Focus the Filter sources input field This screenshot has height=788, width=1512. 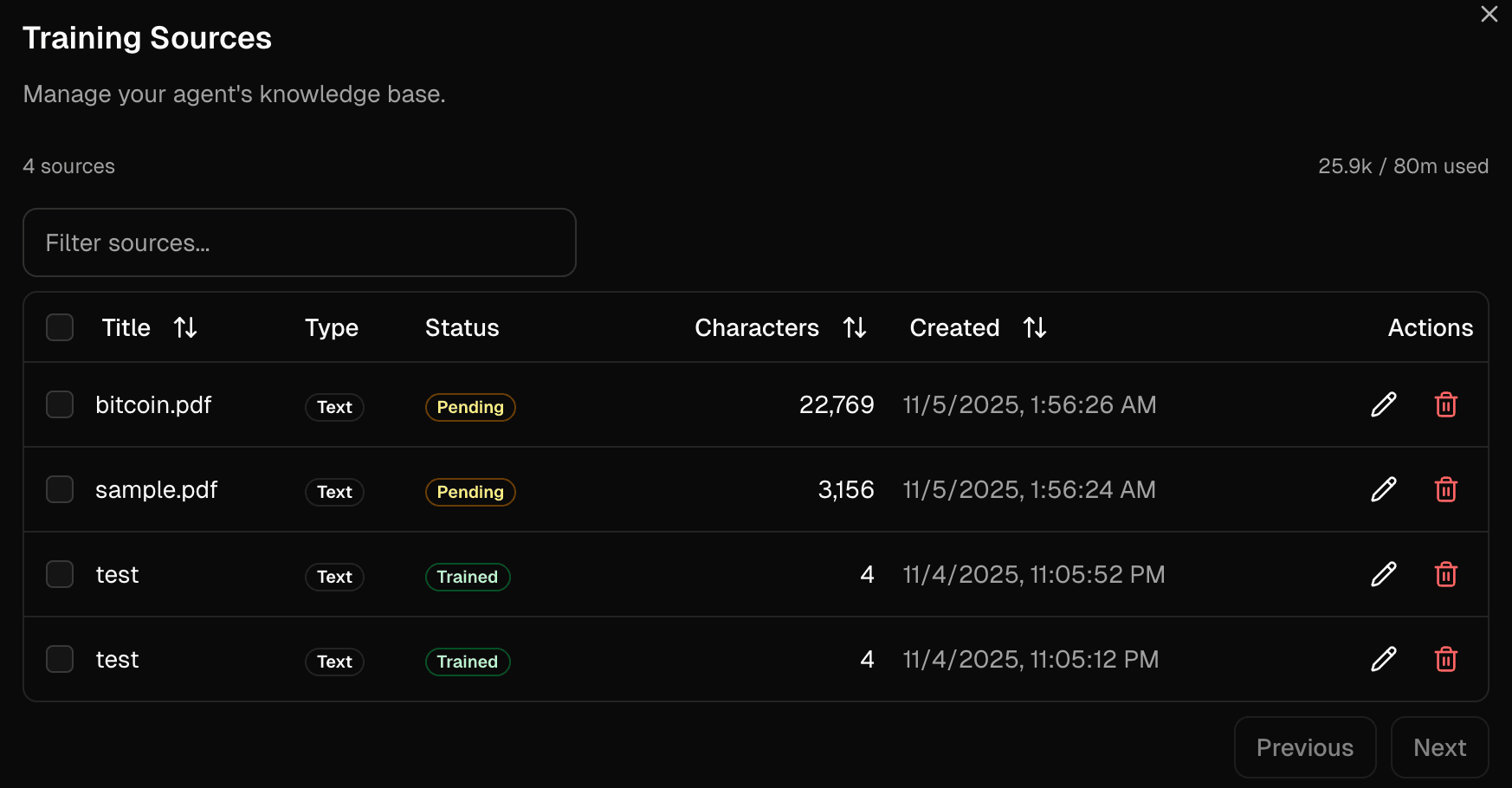[x=299, y=242]
